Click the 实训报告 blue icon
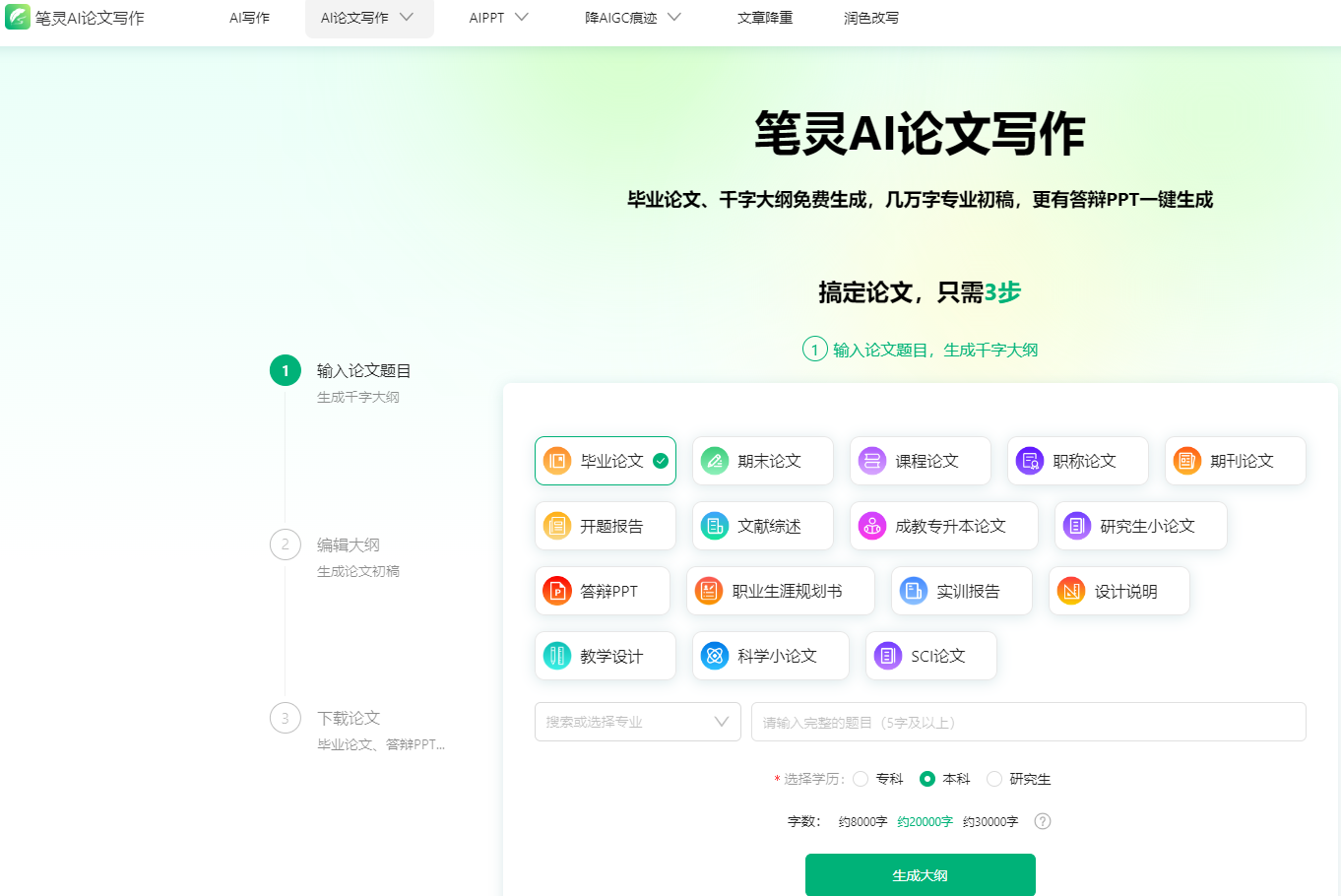 914,591
